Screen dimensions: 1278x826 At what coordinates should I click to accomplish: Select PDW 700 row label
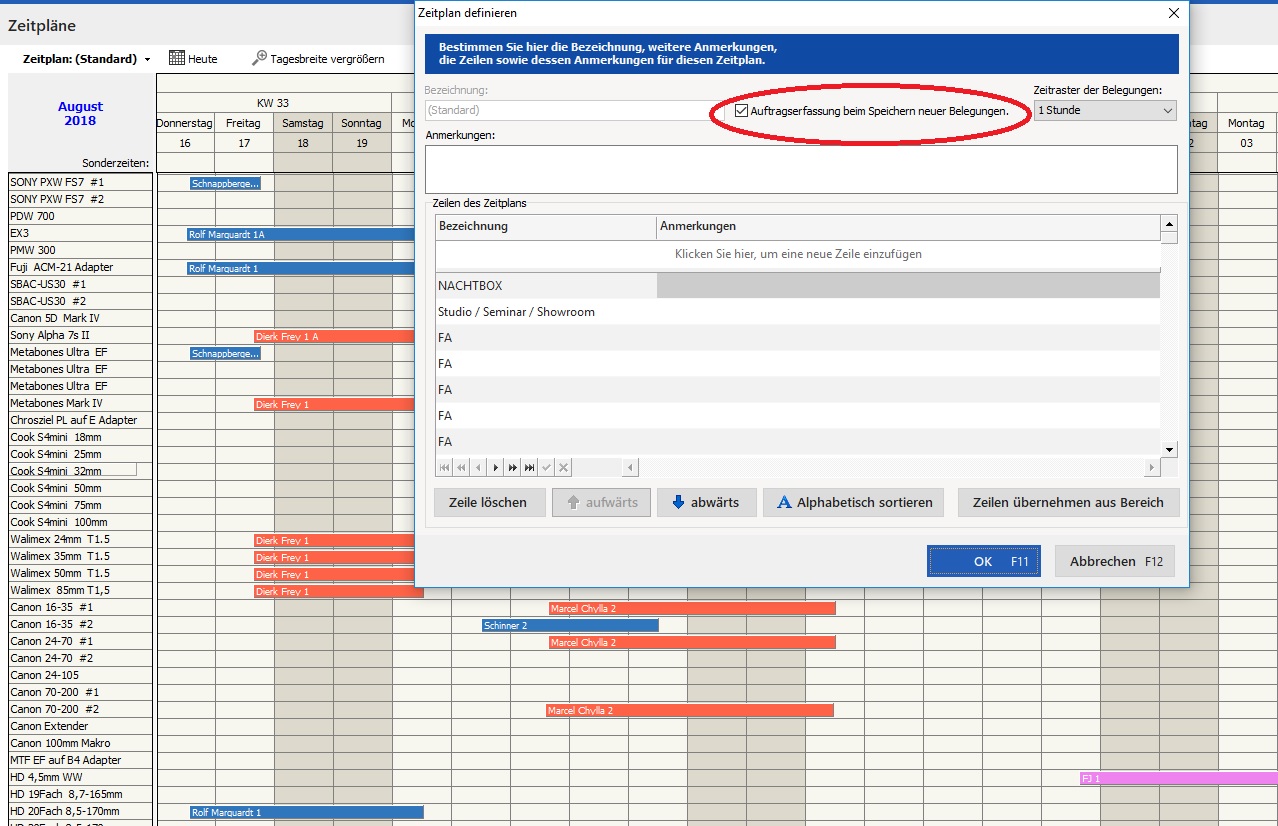tap(81, 216)
